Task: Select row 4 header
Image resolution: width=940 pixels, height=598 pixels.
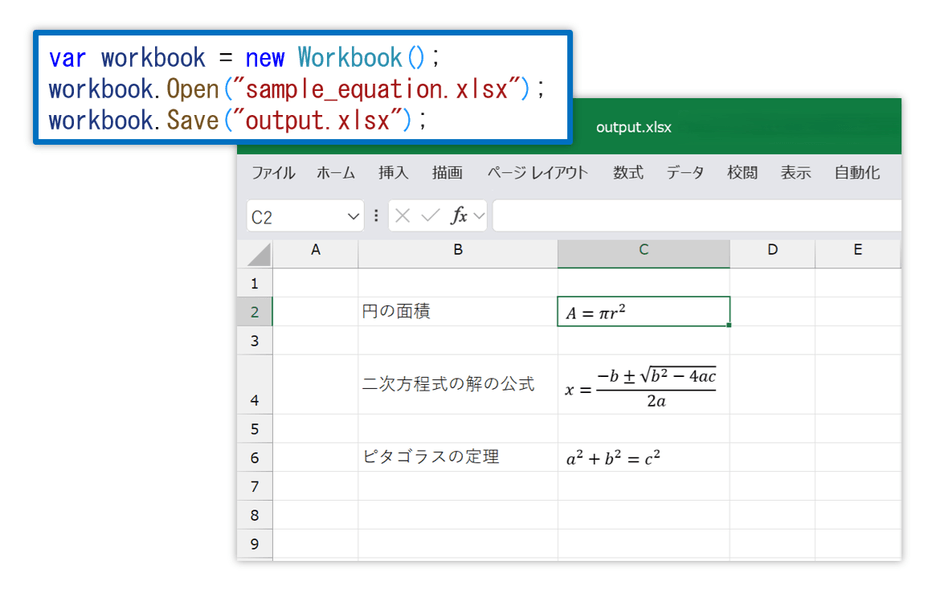Action: point(255,384)
